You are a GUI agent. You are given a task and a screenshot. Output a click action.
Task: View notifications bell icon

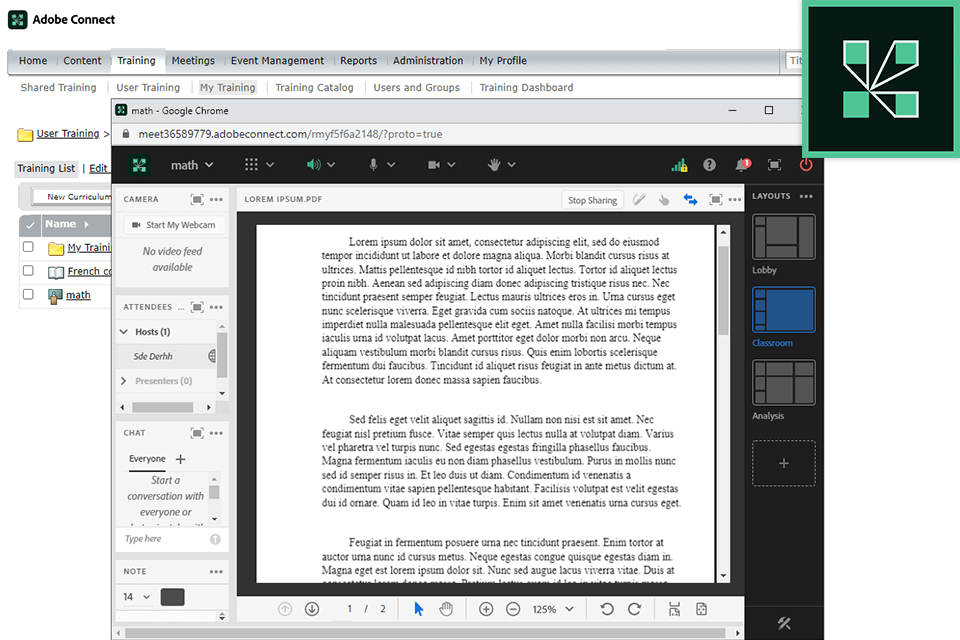[x=742, y=165]
